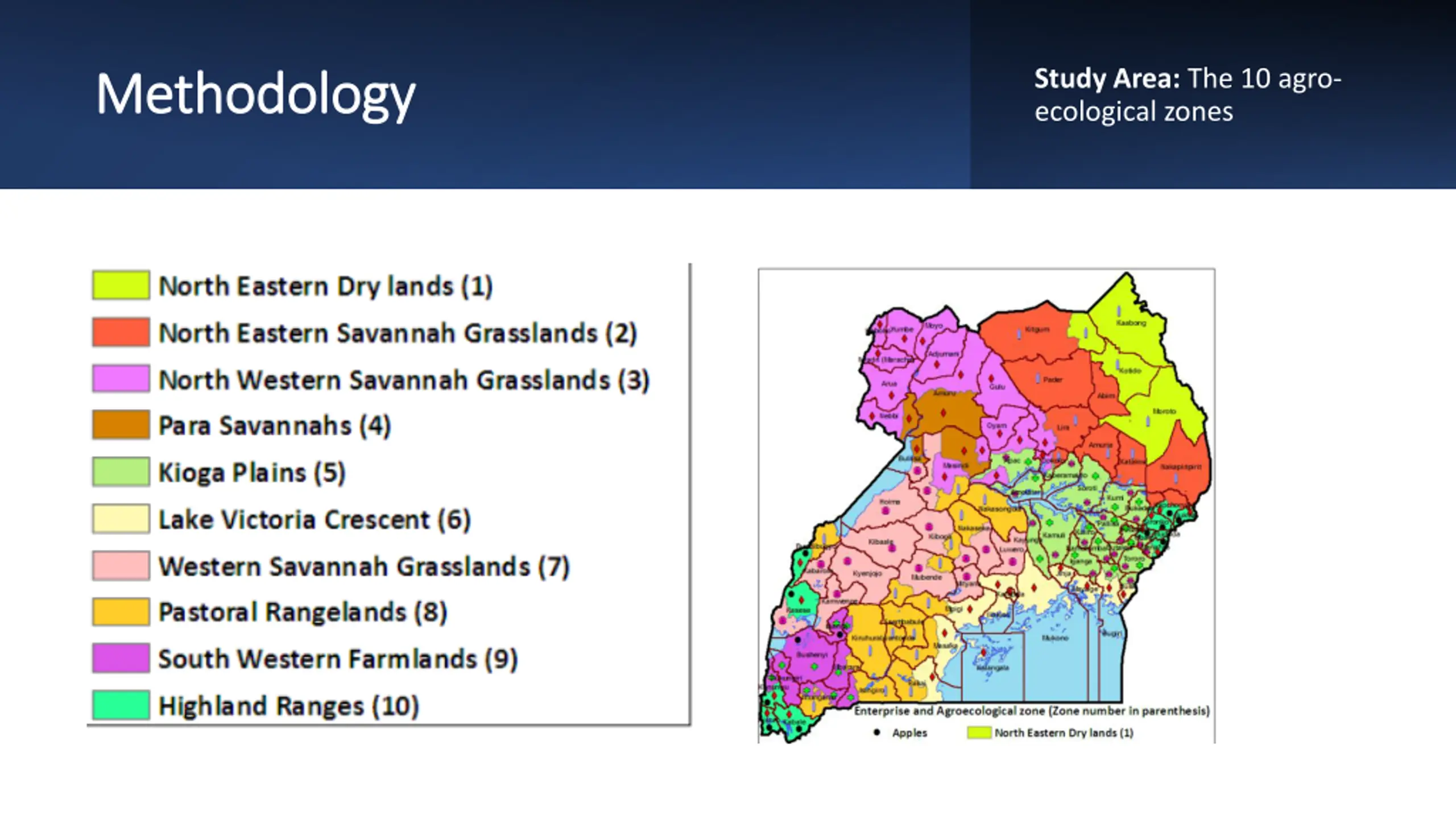The height and width of the screenshot is (819, 1456).
Task: Click the "Enterprise and Agroecological zone" map caption
Action: click(x=1032, y=711)
